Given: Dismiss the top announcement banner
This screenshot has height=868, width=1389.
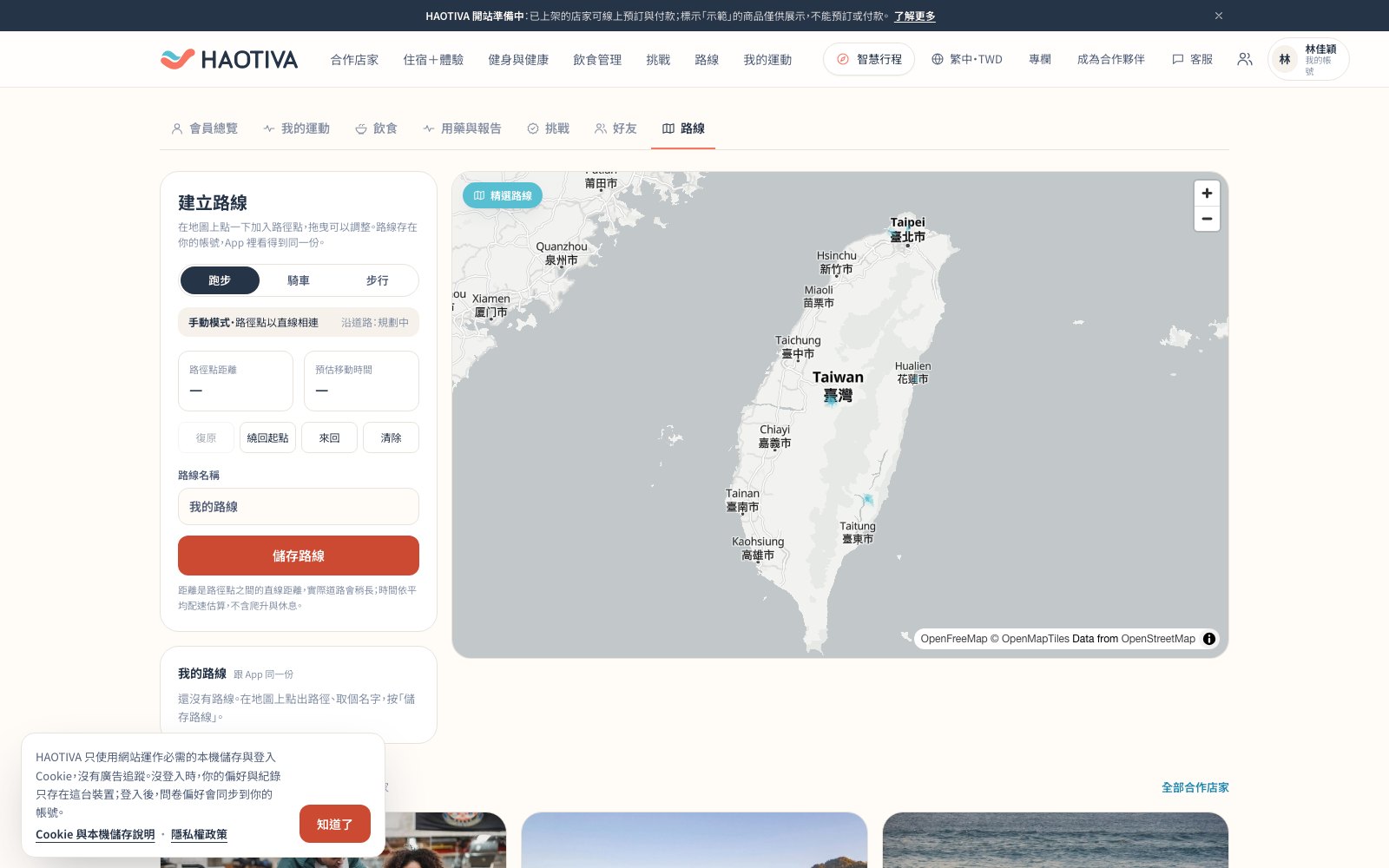Looking at the screenshot, I should (1219, 16).
